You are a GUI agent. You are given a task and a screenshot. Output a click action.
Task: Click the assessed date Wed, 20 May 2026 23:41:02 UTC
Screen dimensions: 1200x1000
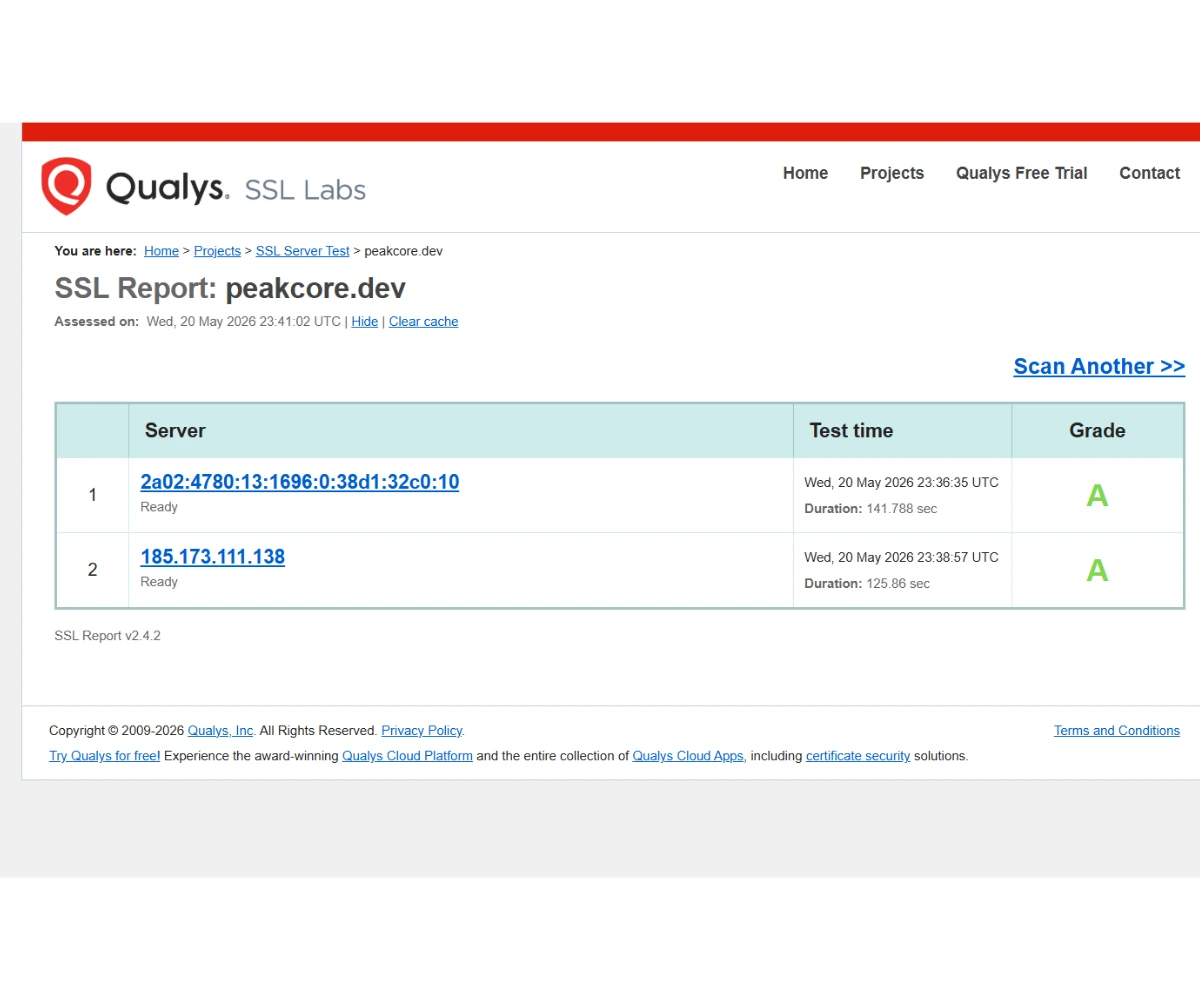point(244,321)
